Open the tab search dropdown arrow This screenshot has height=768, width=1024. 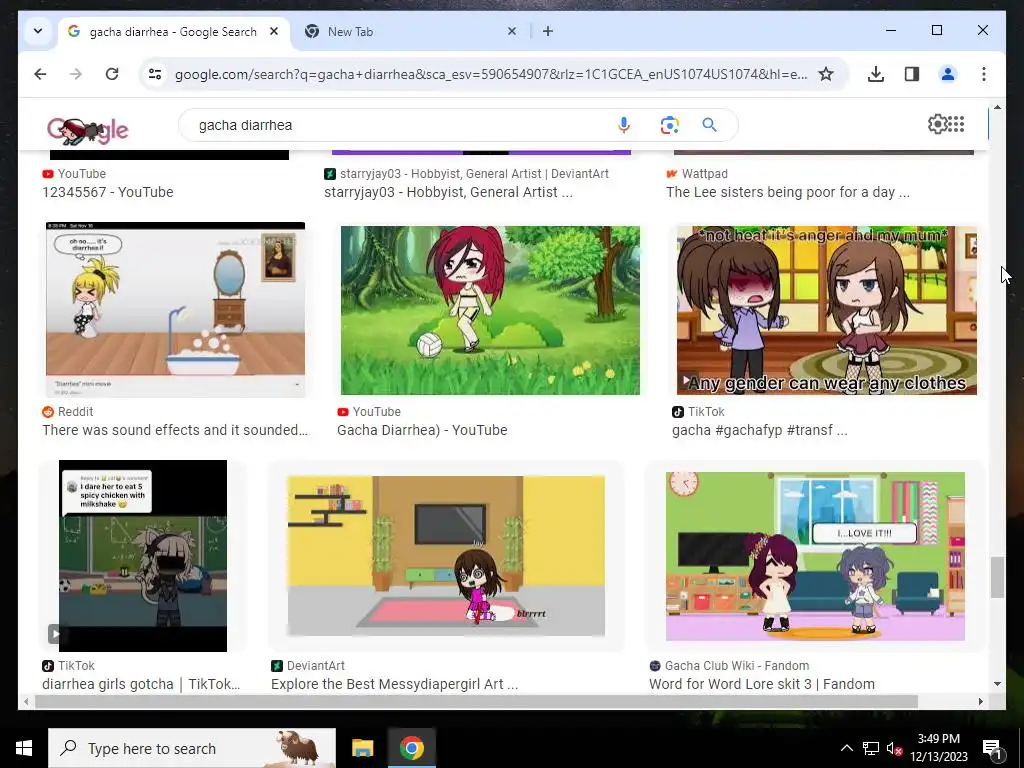click(38, 31)
